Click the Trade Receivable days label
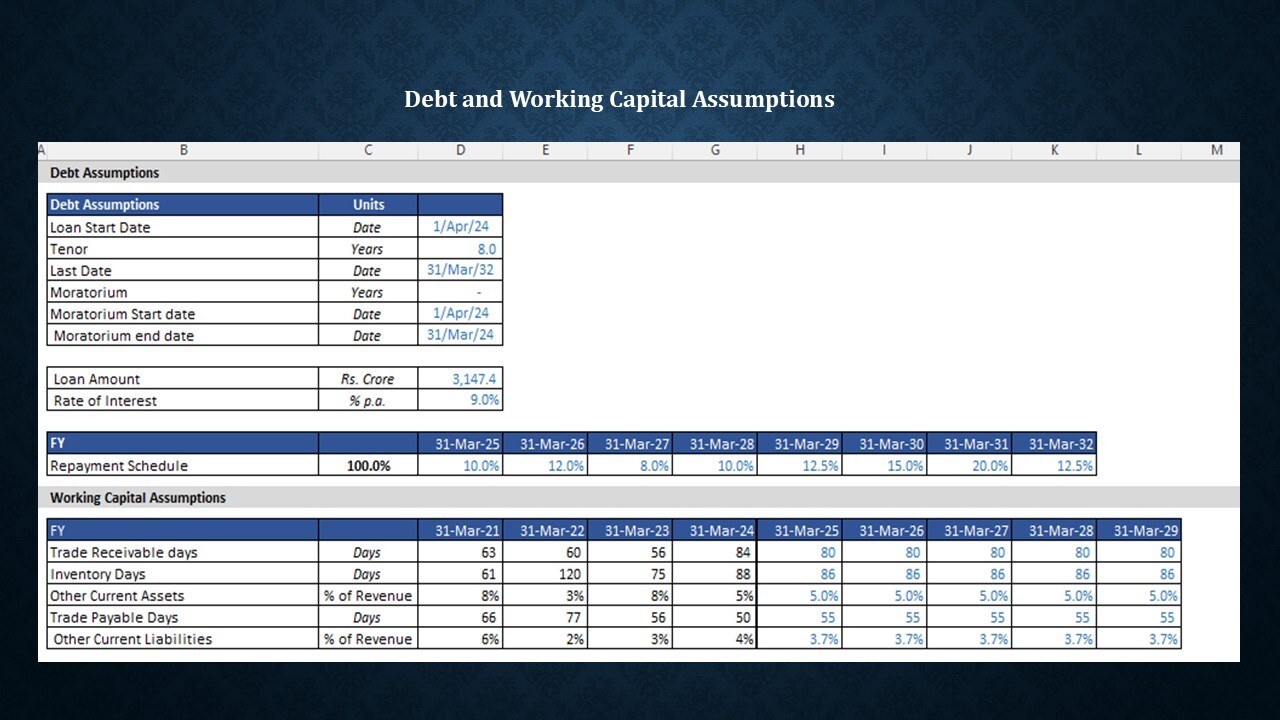1280x720 pixels. tap(124, 552)
